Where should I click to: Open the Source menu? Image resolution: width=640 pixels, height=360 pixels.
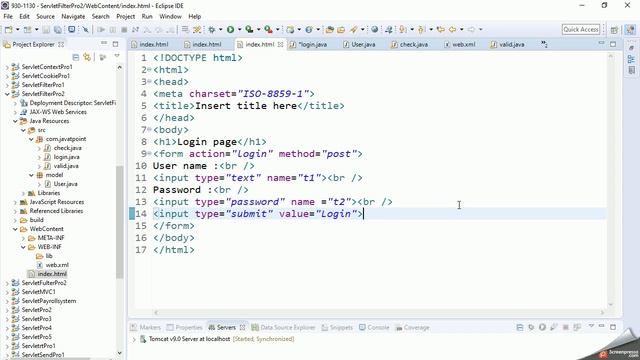point(45,16)
